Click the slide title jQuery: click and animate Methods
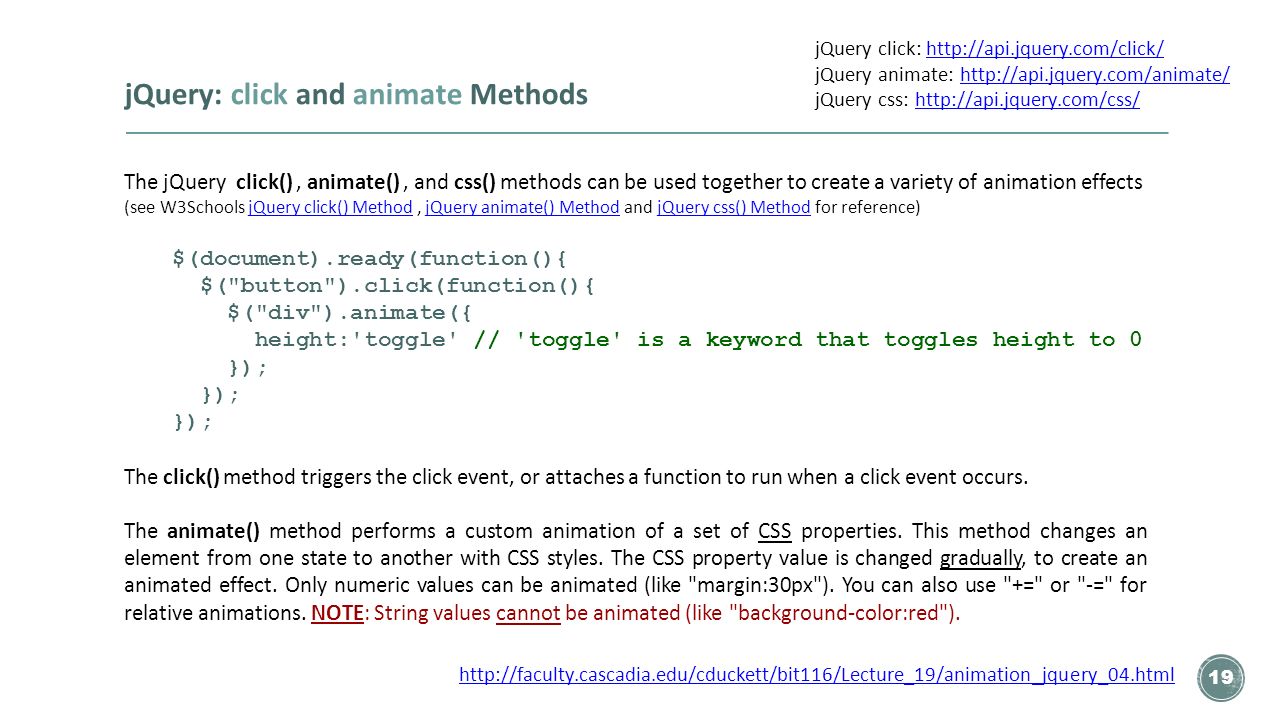Viewport: 1280px width, 720px height. [x=356, y=95]
